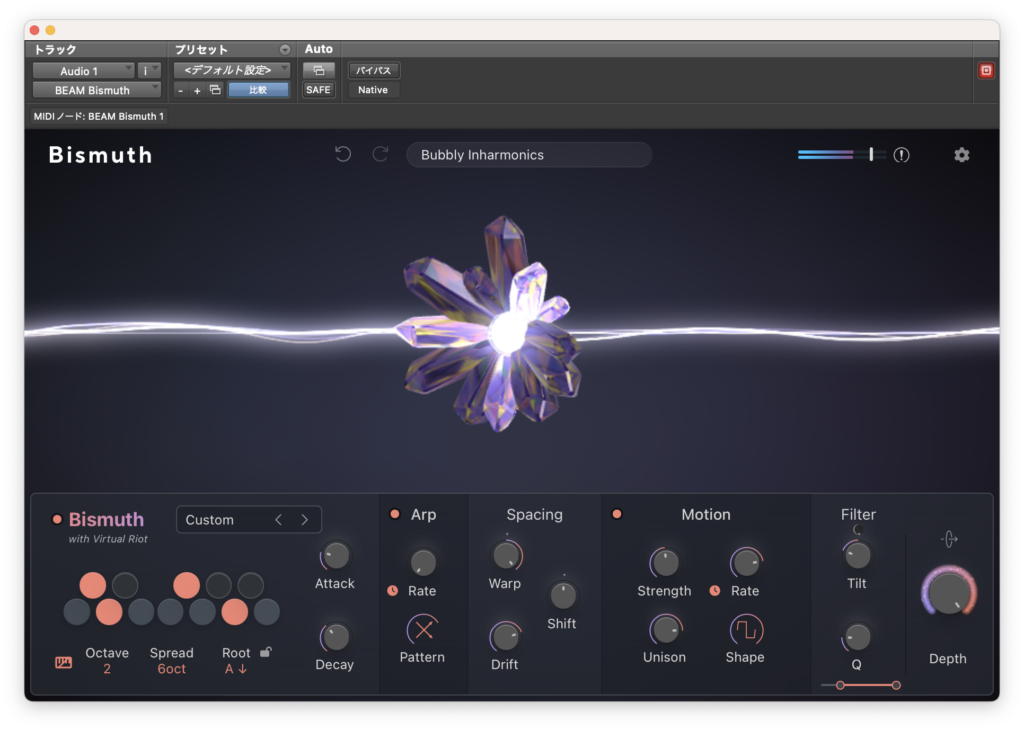This screenshot has width=1024, height=730.
Task: Click the red target plug-in button top right
Action: [x=986, y=71]
